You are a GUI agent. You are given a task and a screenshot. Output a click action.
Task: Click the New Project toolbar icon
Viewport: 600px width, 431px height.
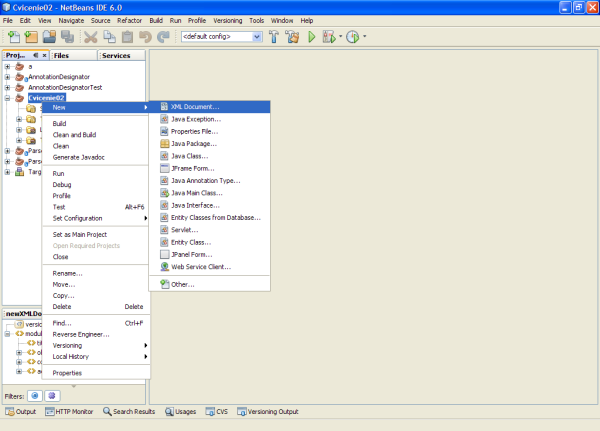tap(31, 37)
